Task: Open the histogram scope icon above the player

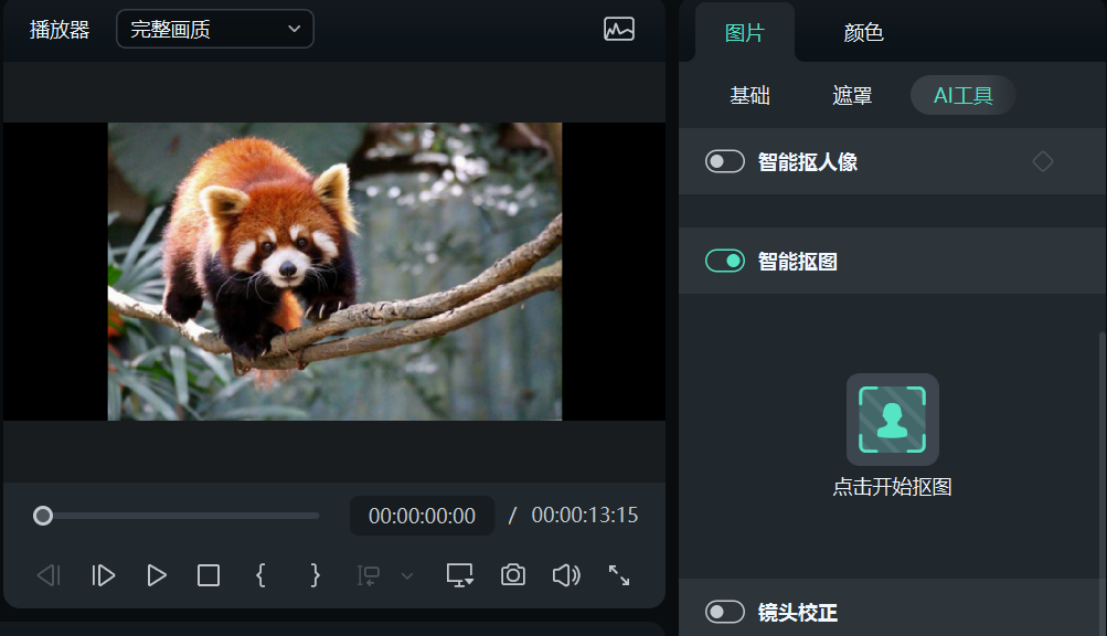Action: pyautogui.click(x=620, y=29)
